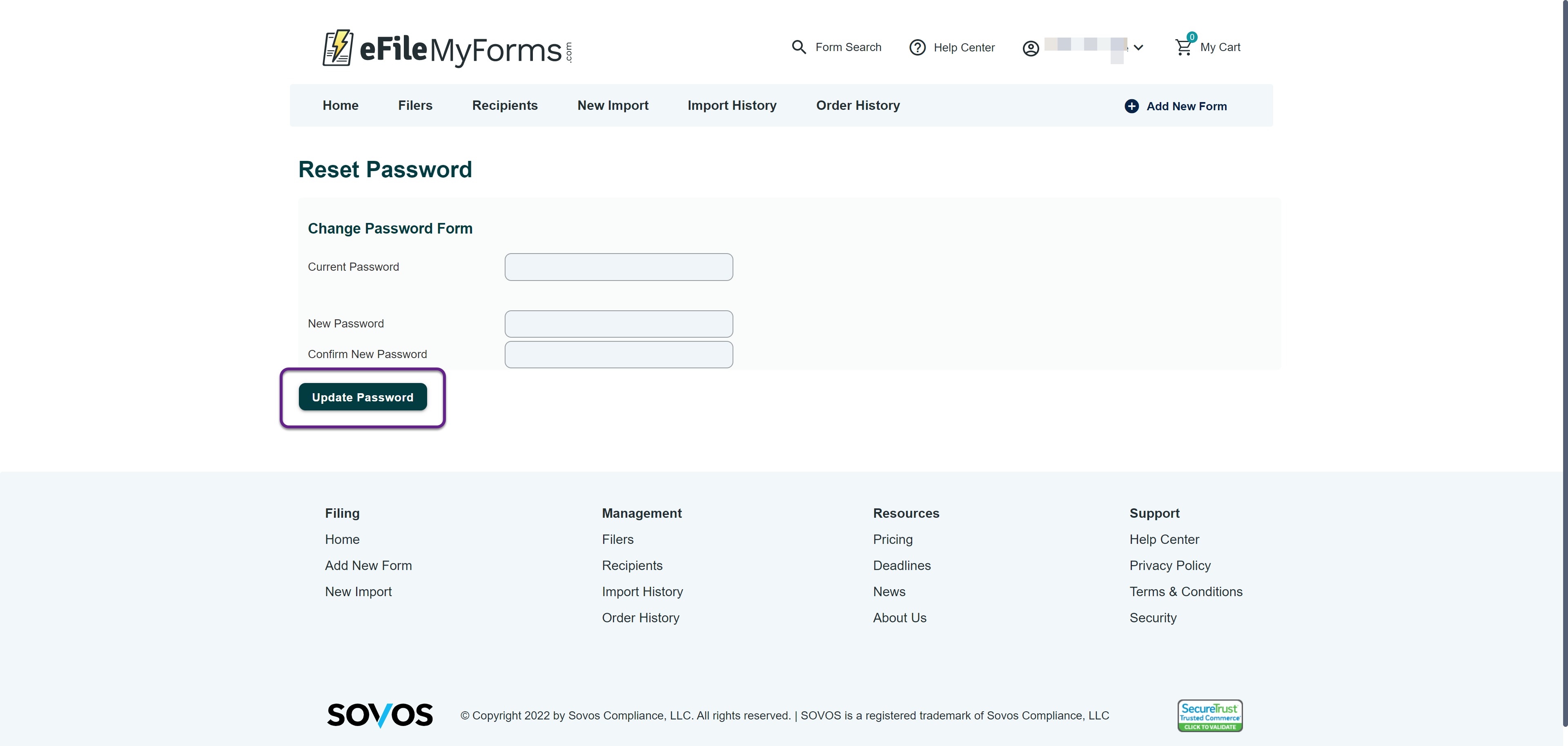This screenshot has height=746, width=1568.
Task: Click the Sovos logo in footer
Action: click(x=380, y=715)
